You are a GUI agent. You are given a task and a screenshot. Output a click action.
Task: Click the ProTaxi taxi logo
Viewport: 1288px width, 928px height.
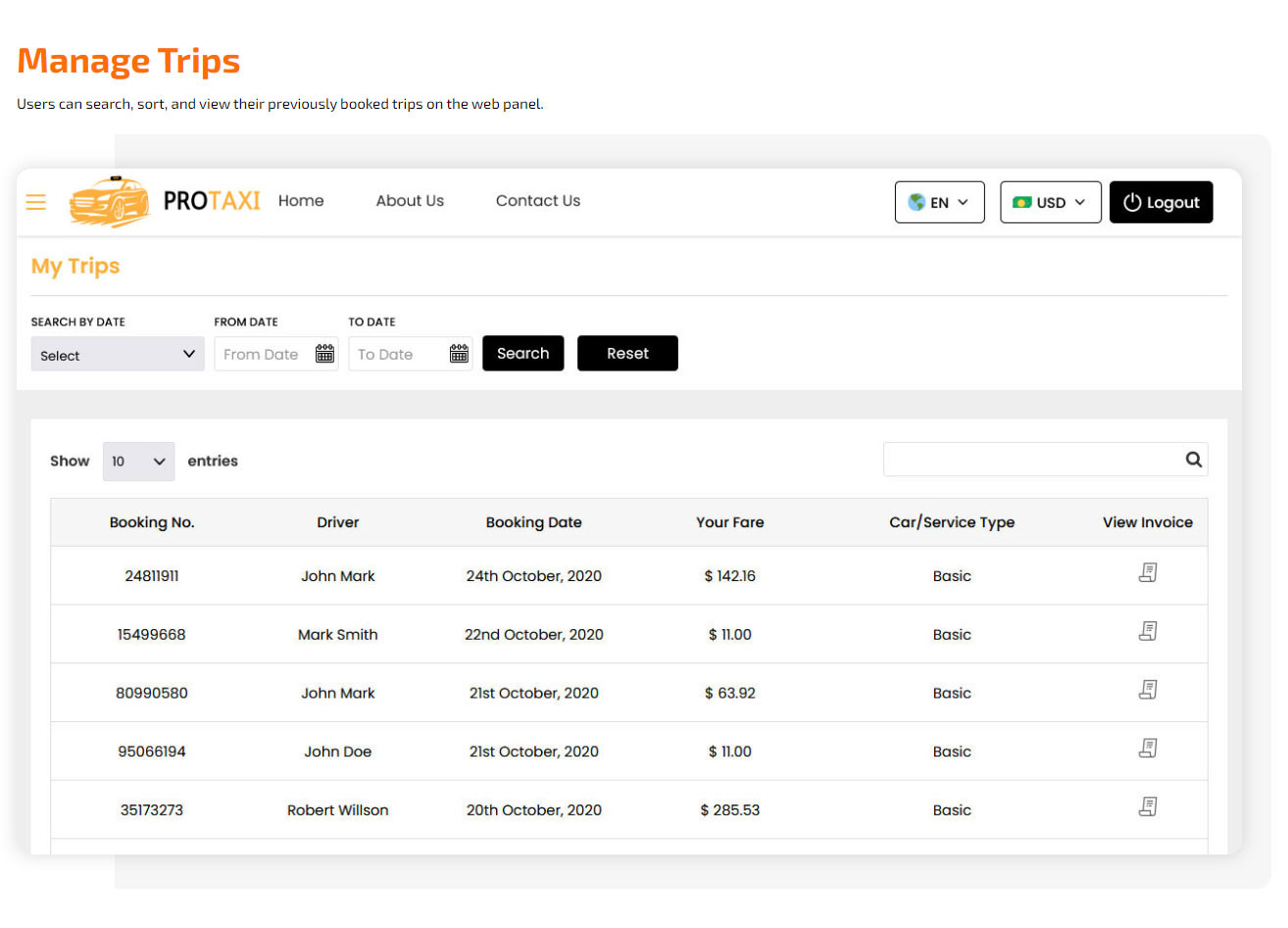click(110, 201)
